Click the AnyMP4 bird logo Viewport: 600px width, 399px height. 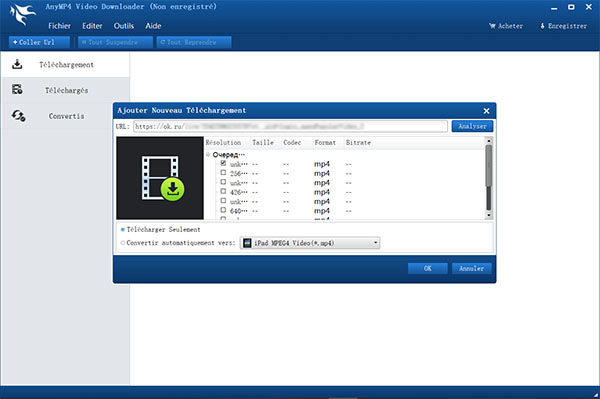[23, 15]
